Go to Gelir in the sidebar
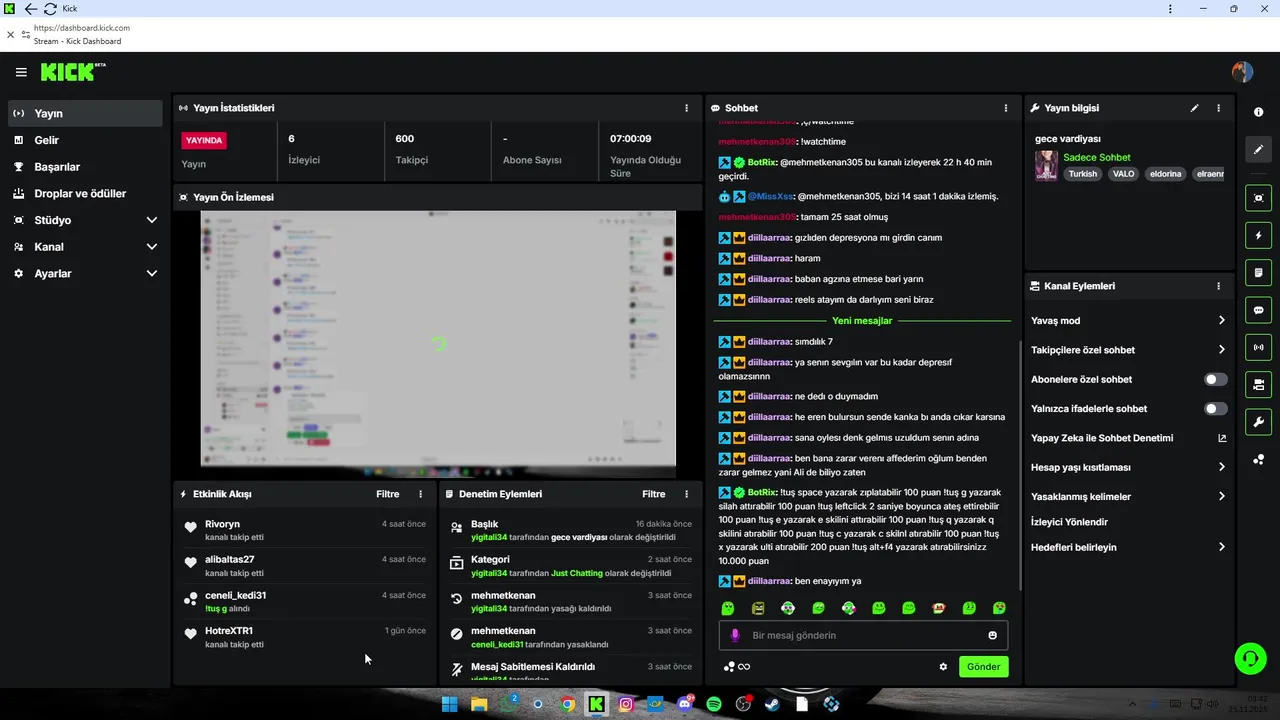 [x=85, y=140]
